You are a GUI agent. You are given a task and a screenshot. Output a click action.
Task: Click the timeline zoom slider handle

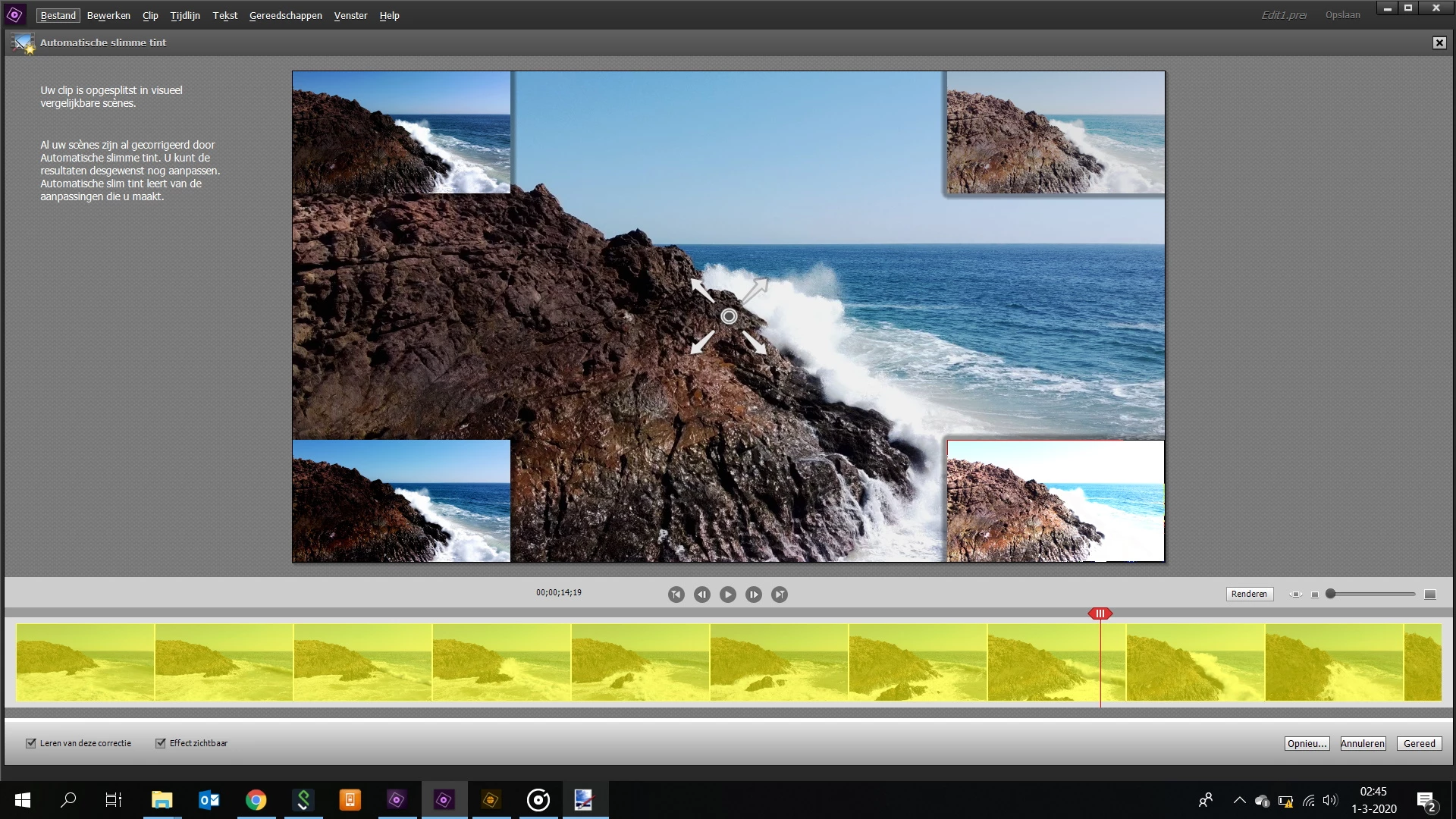coord(1330,595)
